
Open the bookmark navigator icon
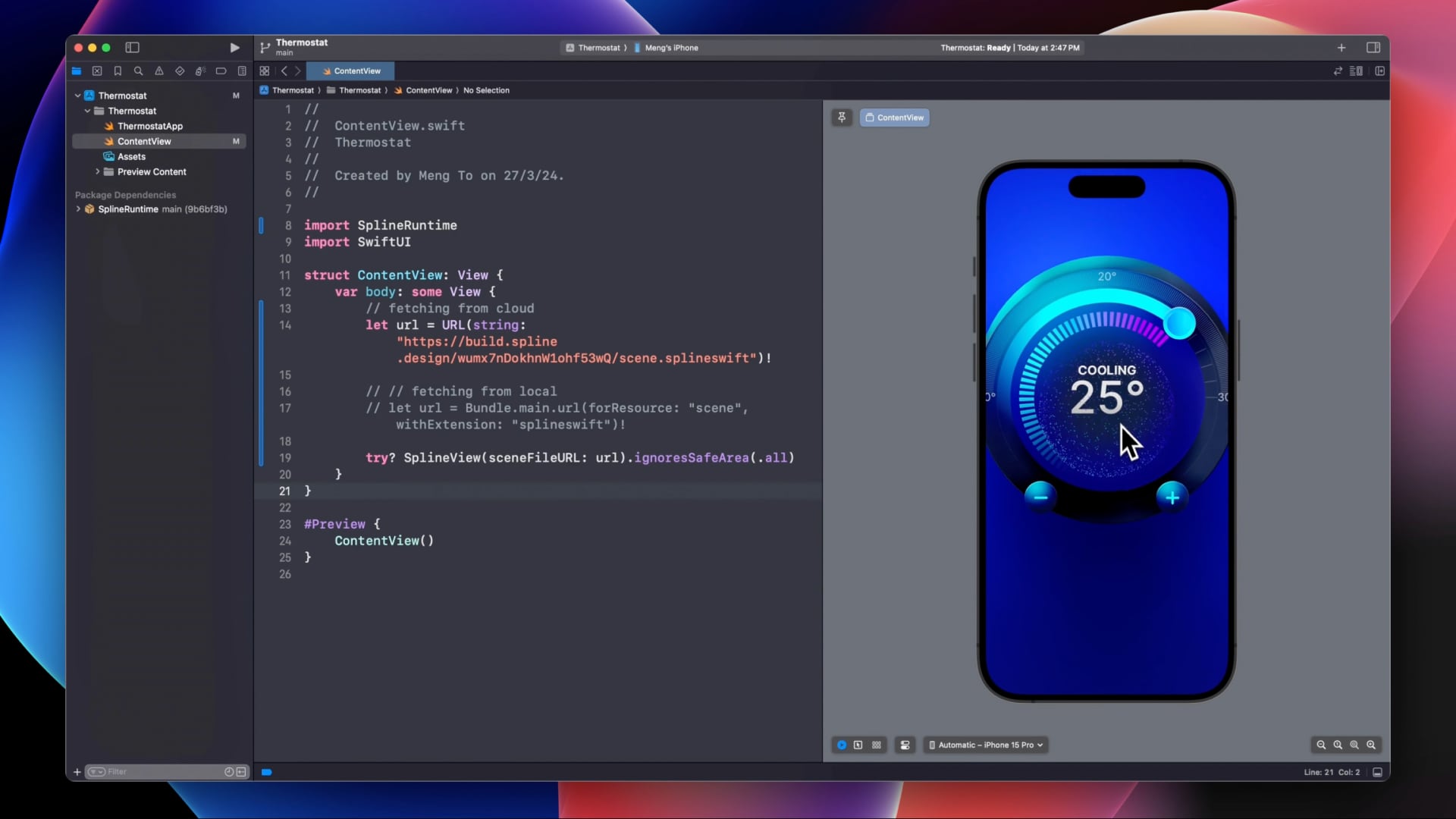click(x=118, y=71)
